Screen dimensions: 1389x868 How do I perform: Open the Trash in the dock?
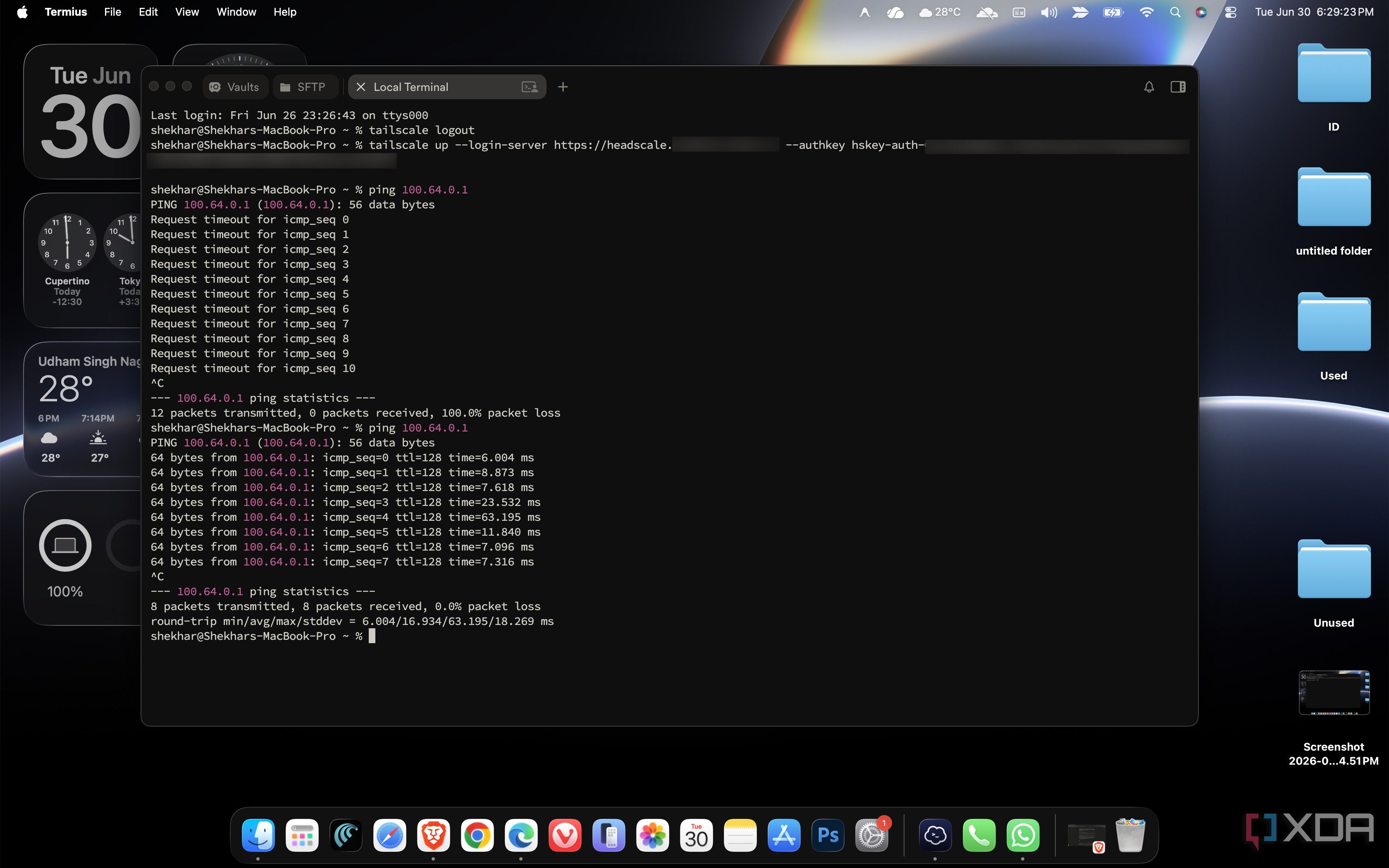(1130, 835)
